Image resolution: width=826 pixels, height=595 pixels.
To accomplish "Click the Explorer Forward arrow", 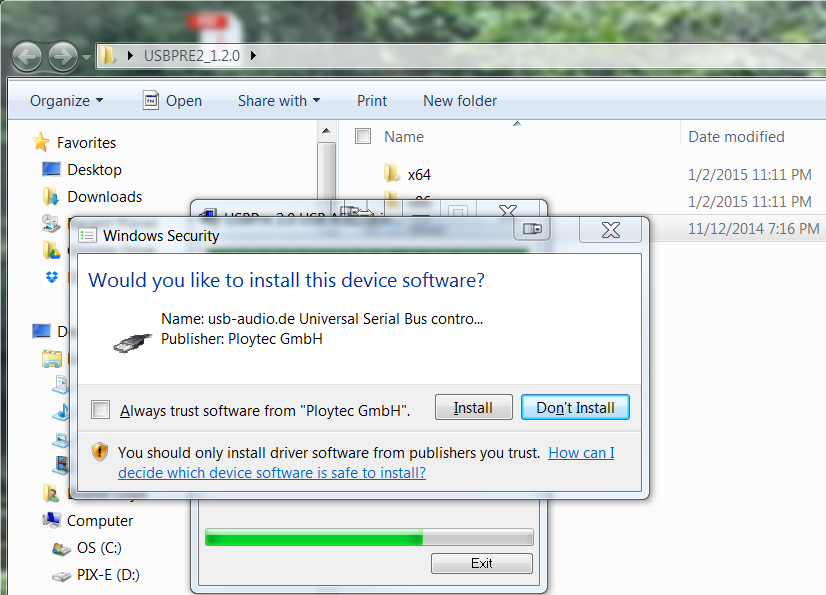I will tap(63, 56).
